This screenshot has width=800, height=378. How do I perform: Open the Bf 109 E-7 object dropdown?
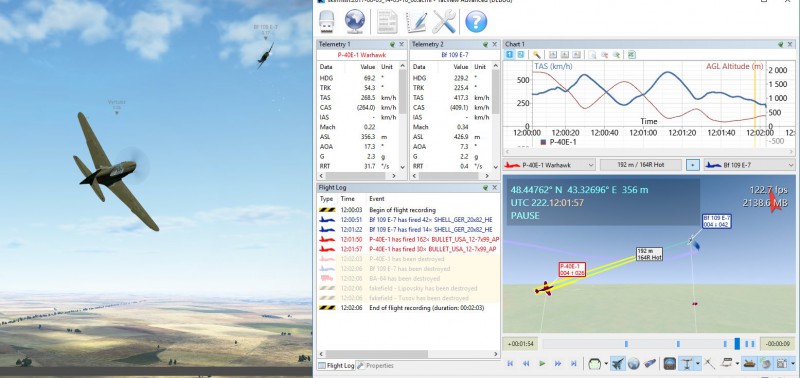pyautogui.click(x=749, y=165)
